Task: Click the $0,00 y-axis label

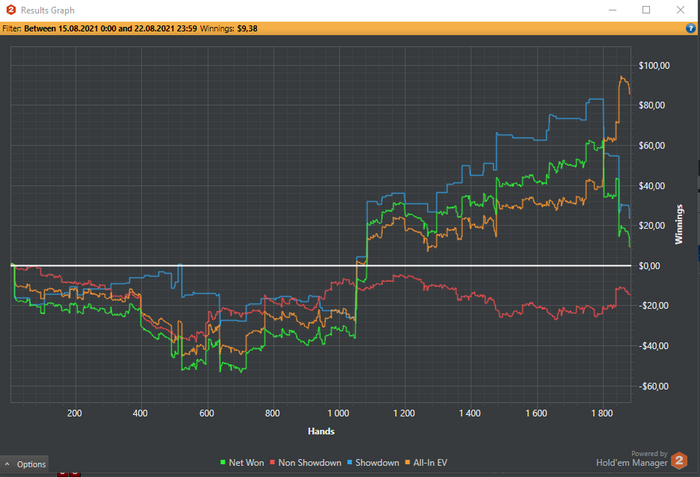Action: (x=650, y=266)
